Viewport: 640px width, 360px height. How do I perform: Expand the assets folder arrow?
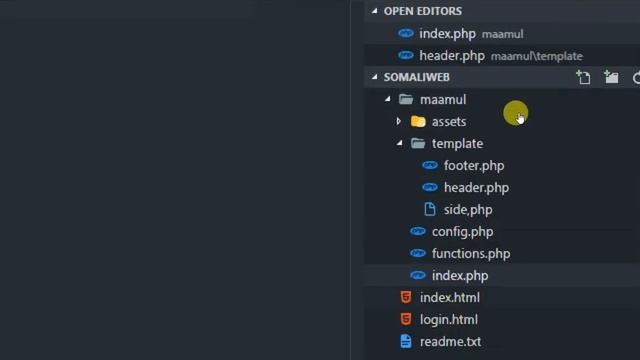398,121
